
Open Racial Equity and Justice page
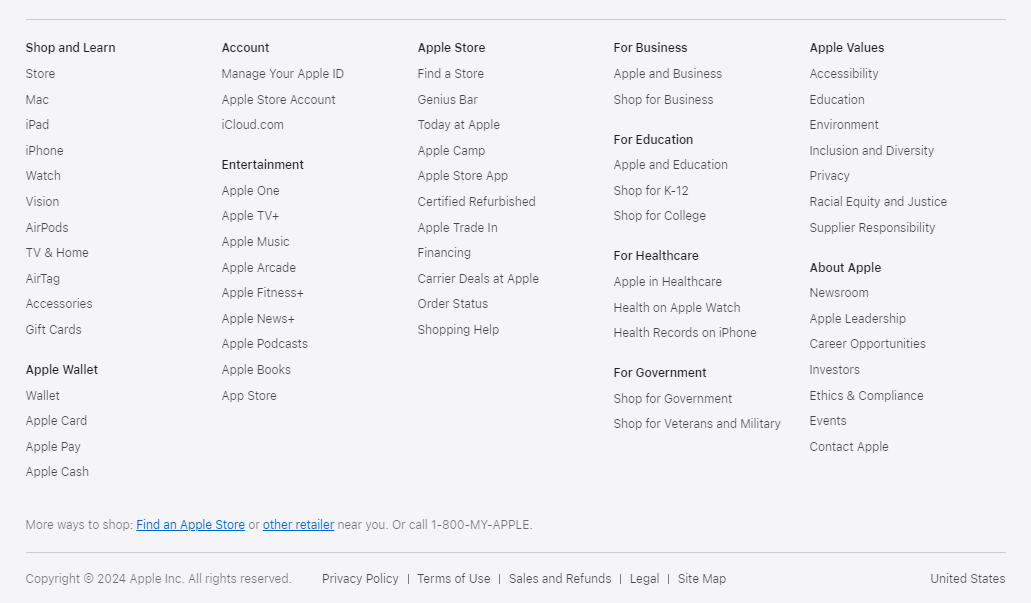coord(877,202)
